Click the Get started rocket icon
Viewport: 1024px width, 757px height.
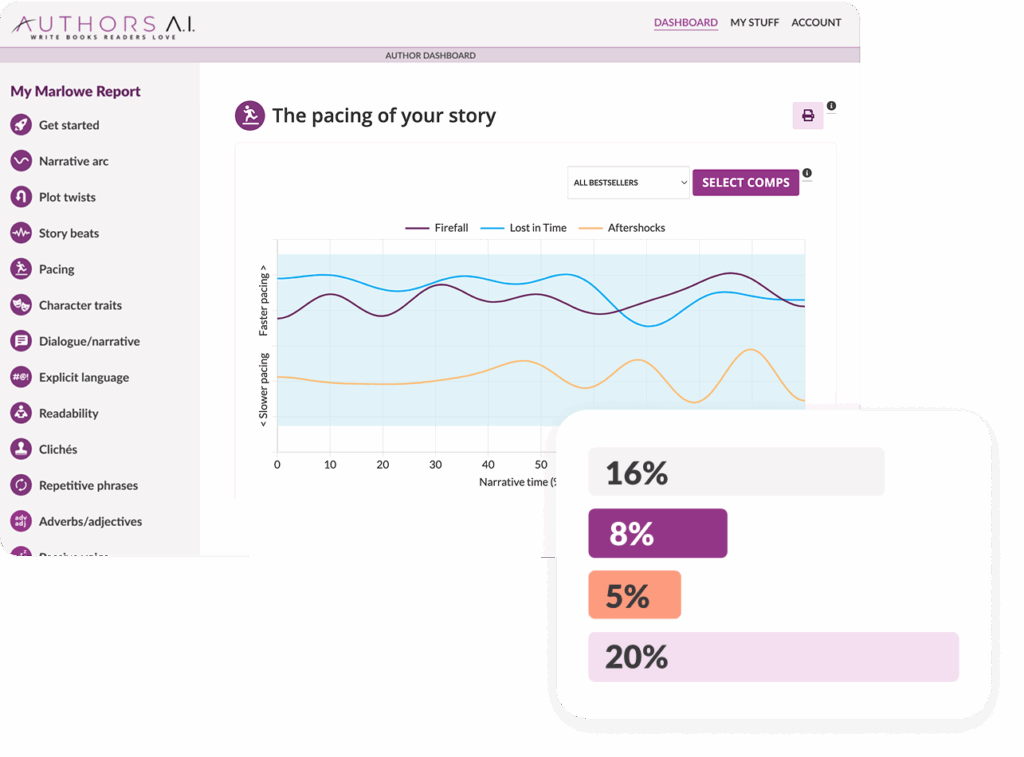[x=21, y=125]
